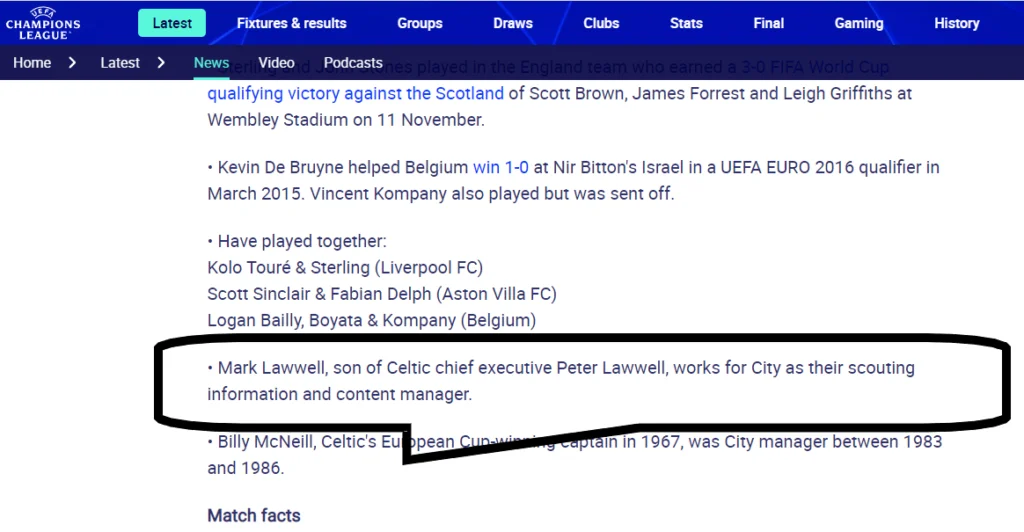This screenshot has width=1024, height=532.
Task: Return to Home via breadcrumb
Action: [x=32, y=63]
